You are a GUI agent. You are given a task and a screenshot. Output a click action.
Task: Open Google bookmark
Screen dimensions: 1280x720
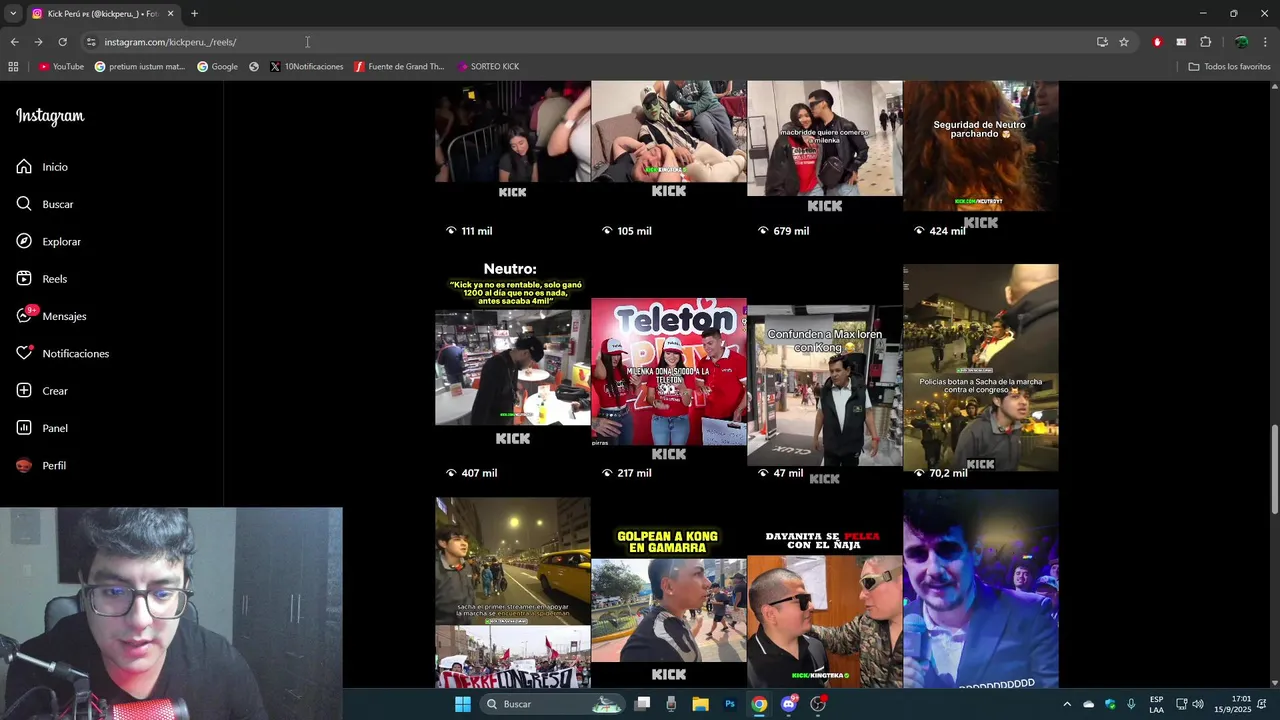(217, 66)
